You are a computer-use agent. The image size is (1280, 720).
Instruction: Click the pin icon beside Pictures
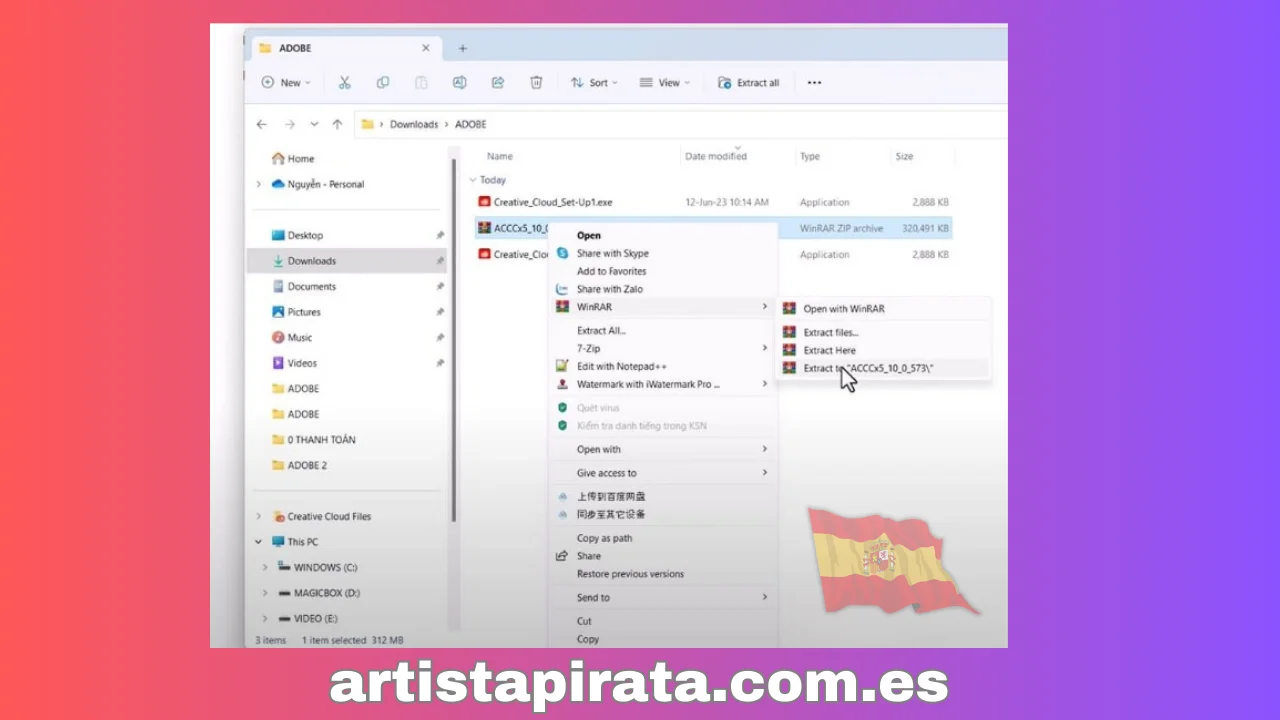440,312
